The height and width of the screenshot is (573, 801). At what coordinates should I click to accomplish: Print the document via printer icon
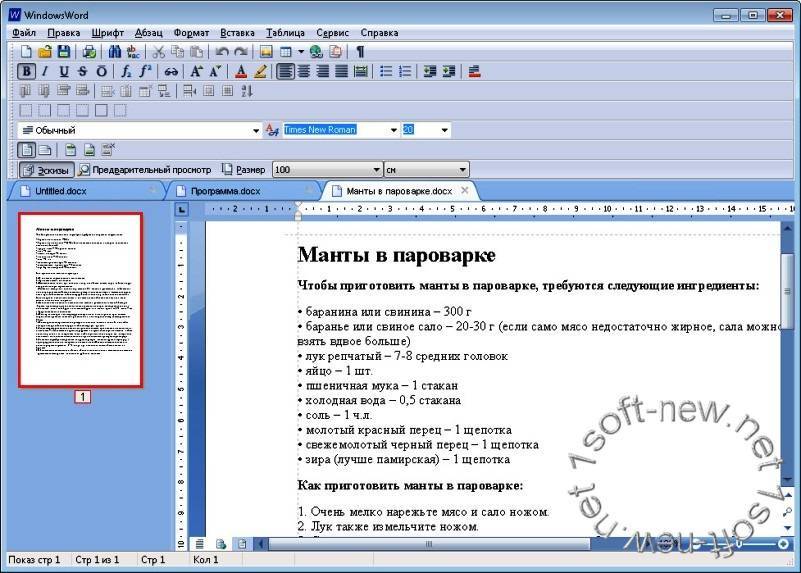pyautogui.click(x=89, y=52)
